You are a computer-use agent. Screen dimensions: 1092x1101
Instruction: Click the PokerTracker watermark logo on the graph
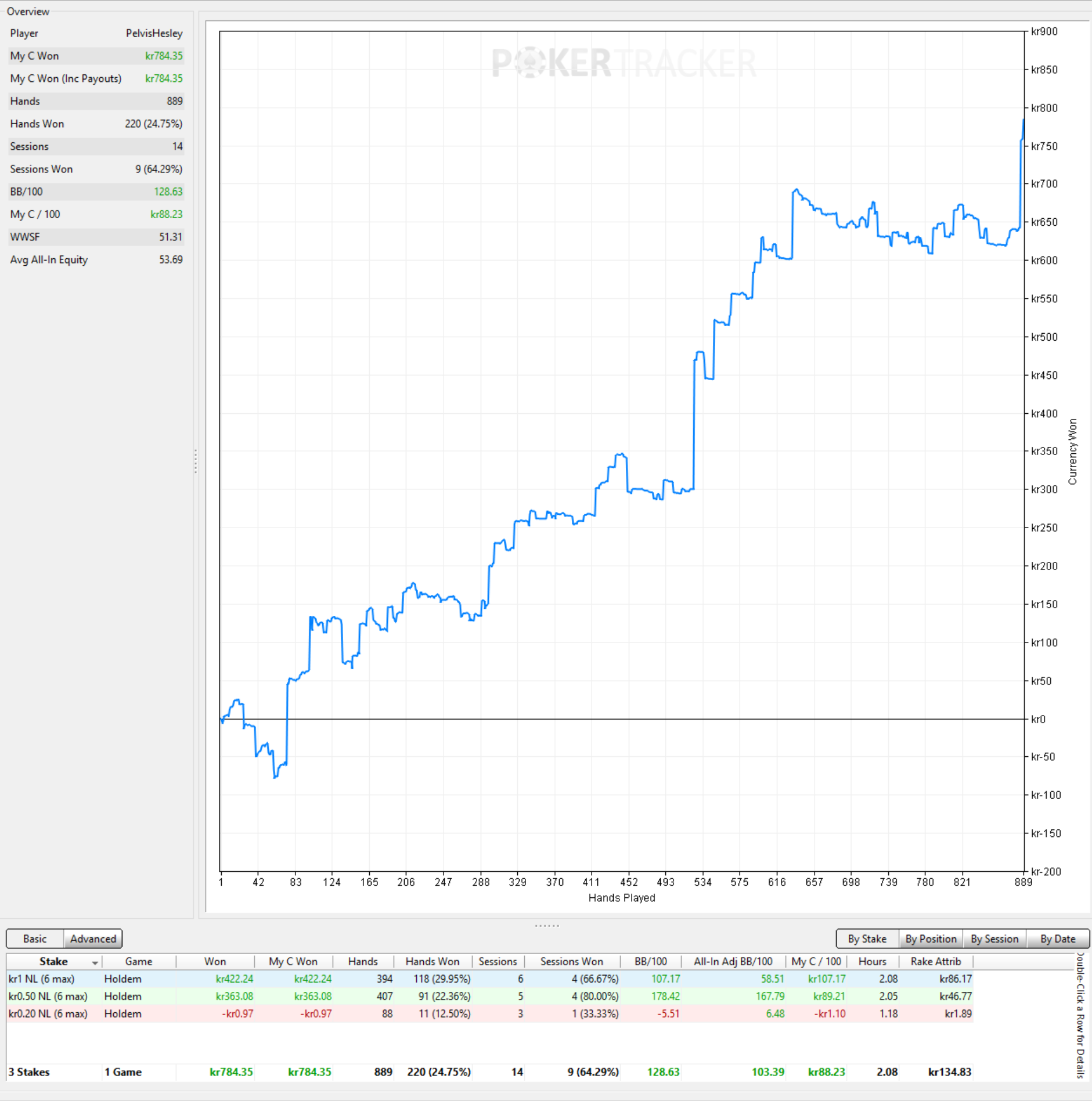(x=624, y=63)
